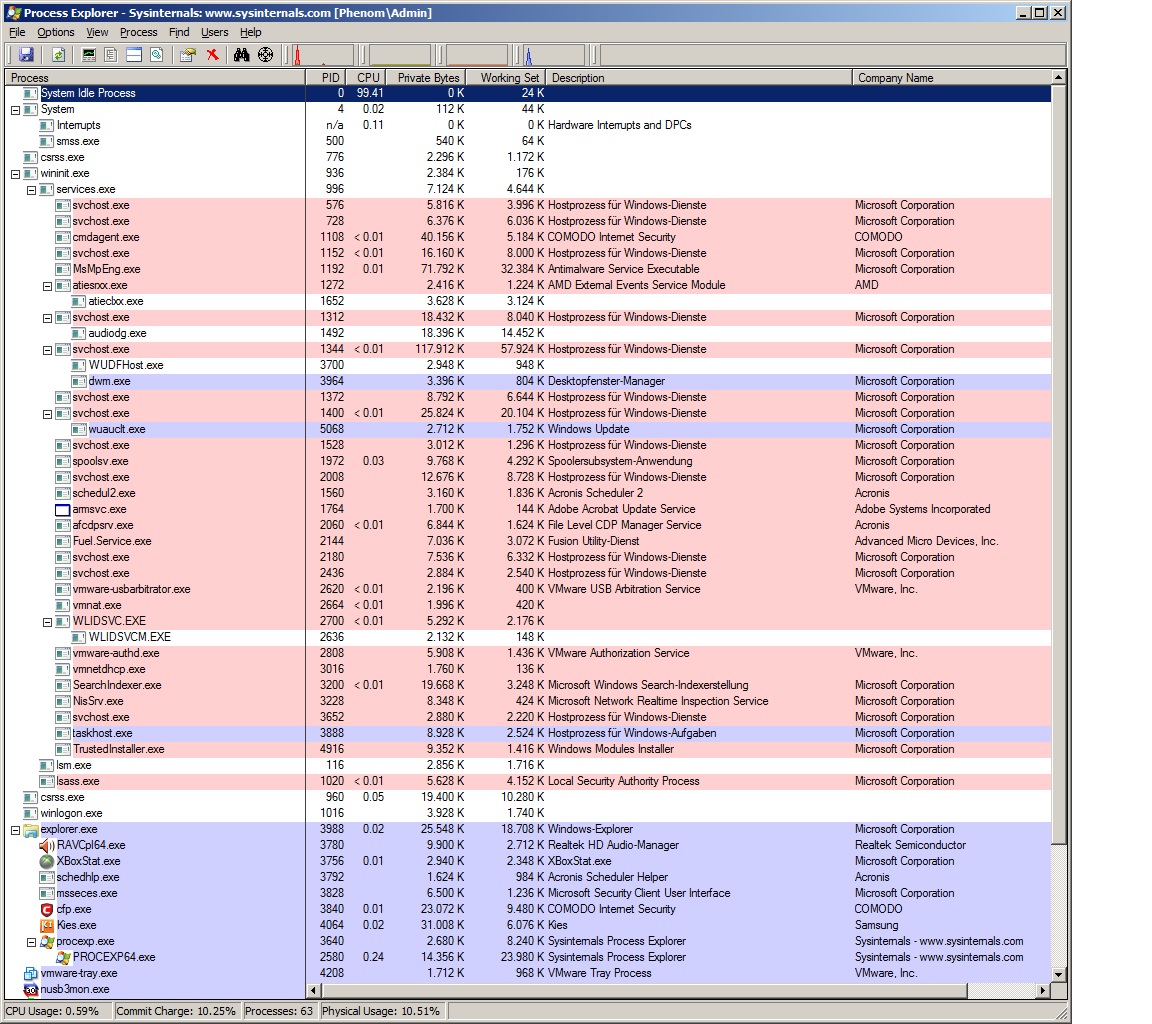Viewport: 1152px width, 1024px height.
Task: Open the Users menu
Action: [215, 32]
